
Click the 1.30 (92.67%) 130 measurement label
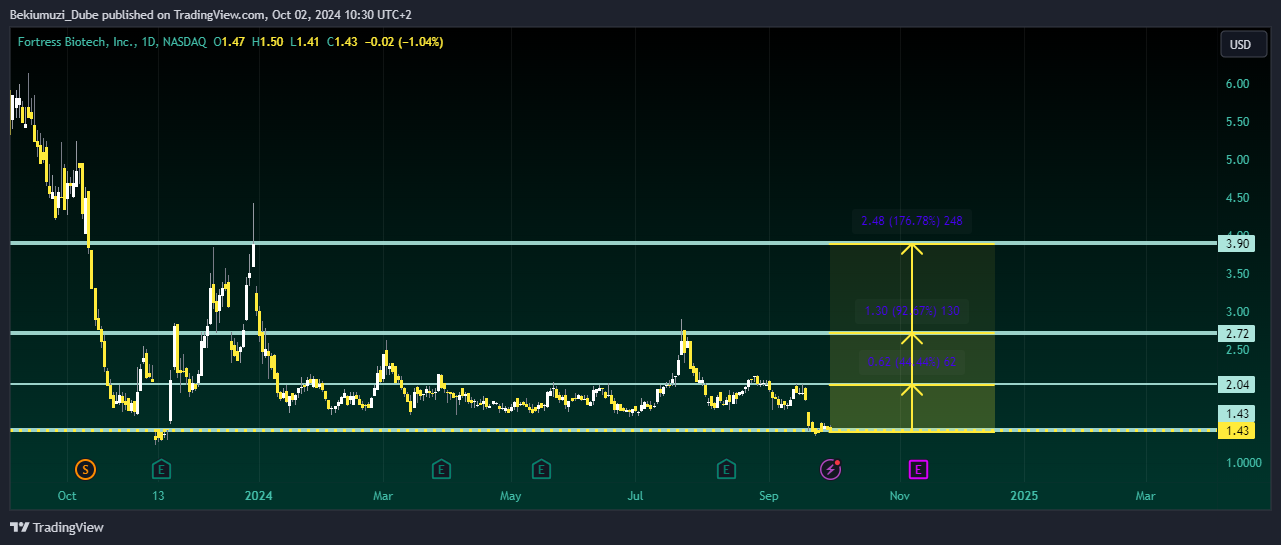[x=911, y=311]
